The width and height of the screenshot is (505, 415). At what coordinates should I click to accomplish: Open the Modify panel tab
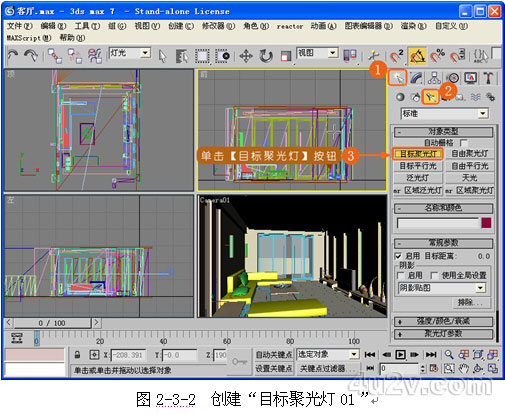tap(416, 78)
